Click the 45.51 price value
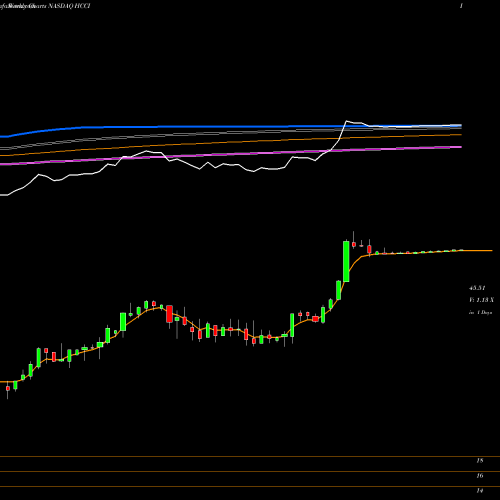The image size is (500, 500). (477, 288)
